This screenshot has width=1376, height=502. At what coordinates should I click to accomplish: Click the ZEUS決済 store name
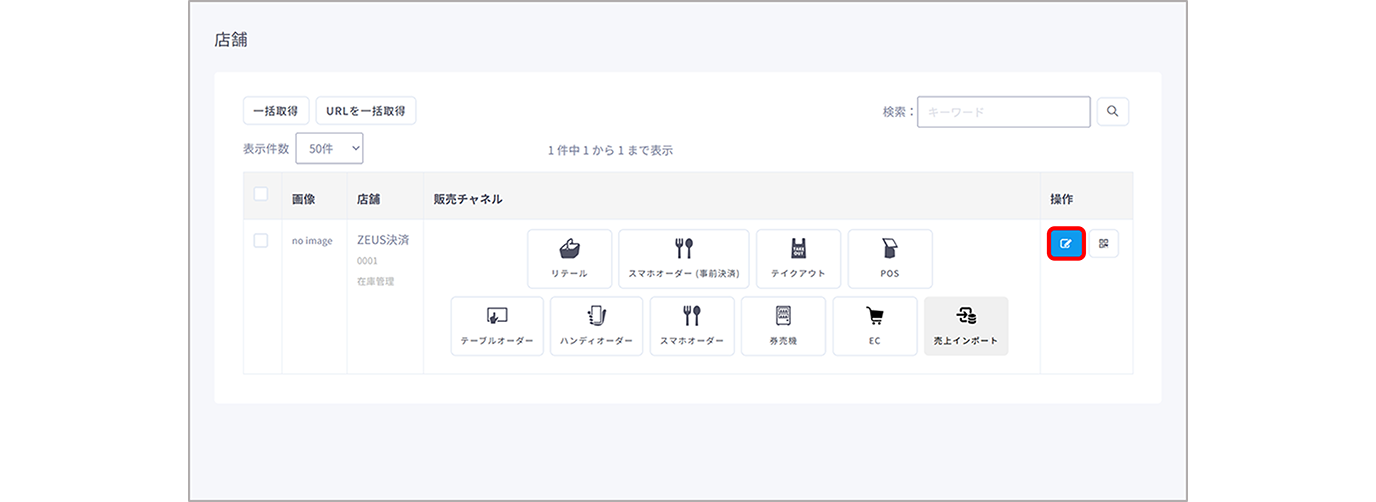tap(383, 240)
